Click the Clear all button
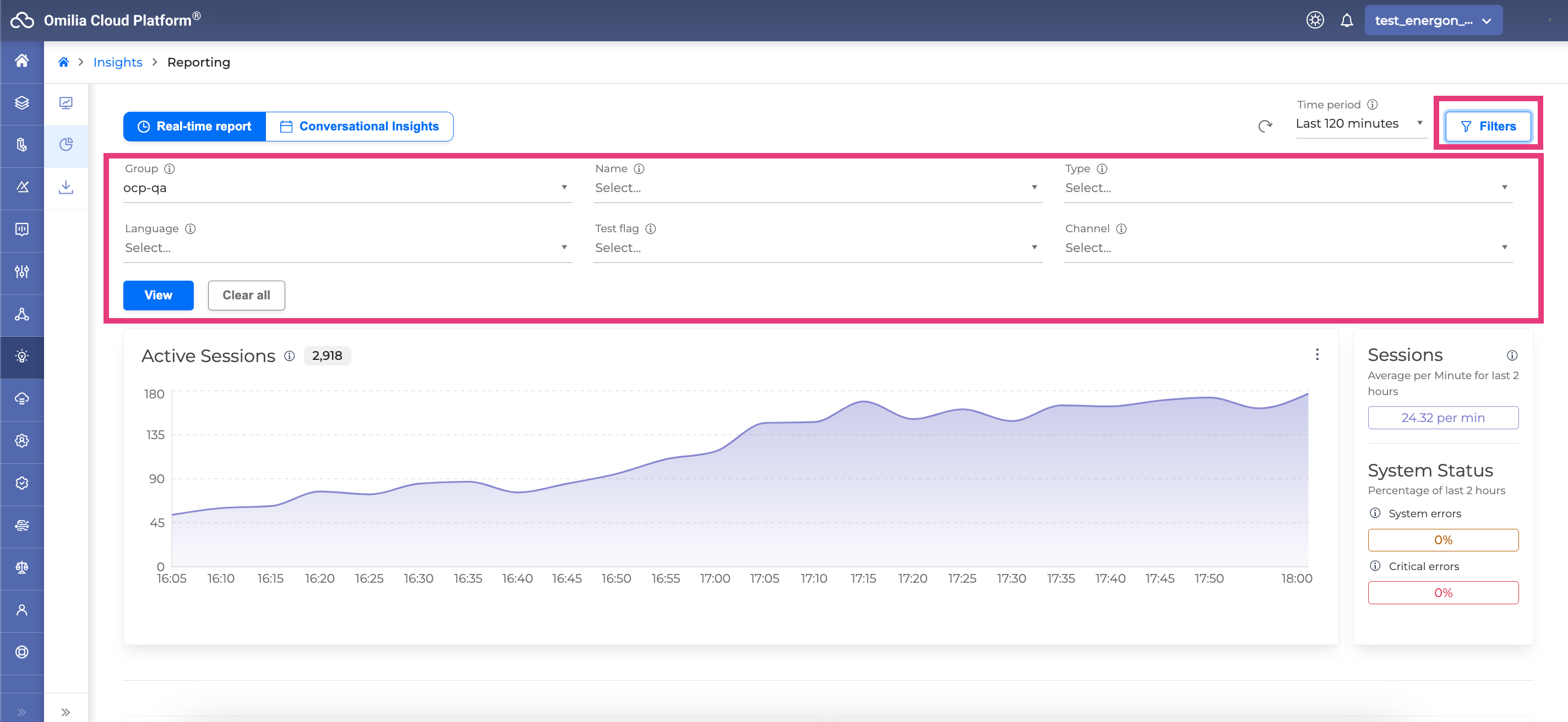This screenshot has height=722, width=1568. point(246,296)
